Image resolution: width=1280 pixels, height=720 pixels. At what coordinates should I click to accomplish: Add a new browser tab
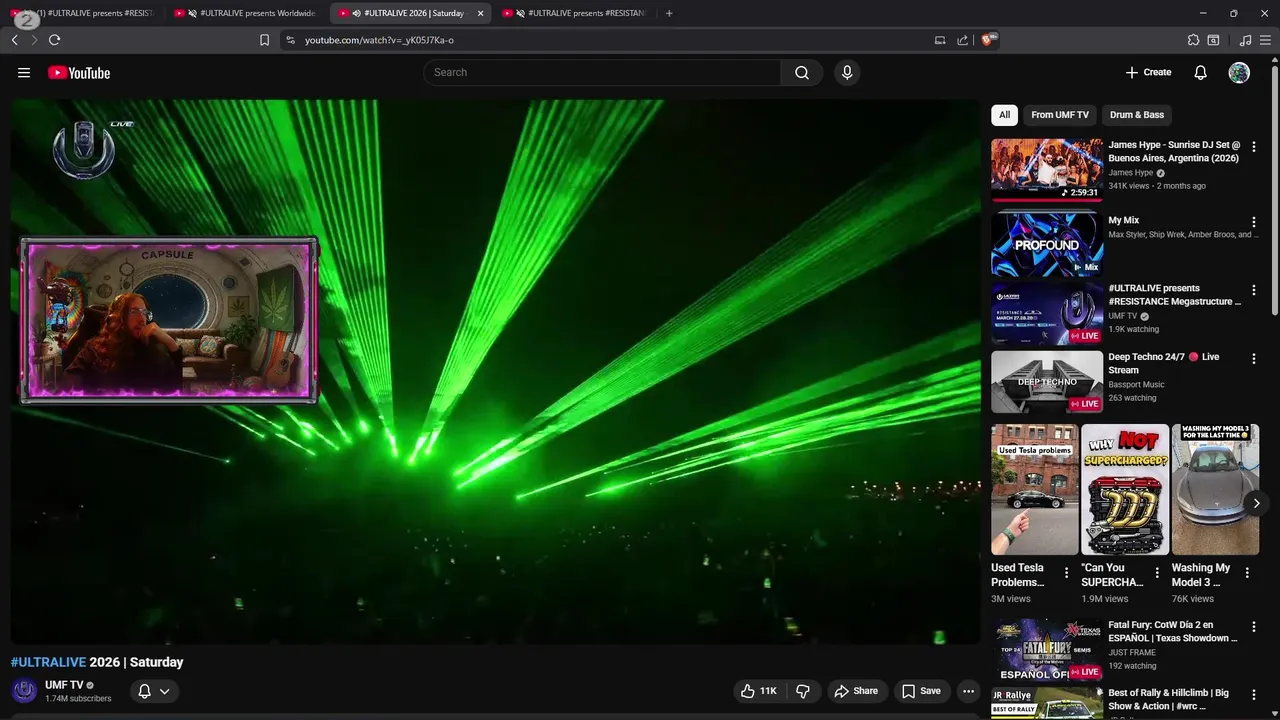pos(669,13)
